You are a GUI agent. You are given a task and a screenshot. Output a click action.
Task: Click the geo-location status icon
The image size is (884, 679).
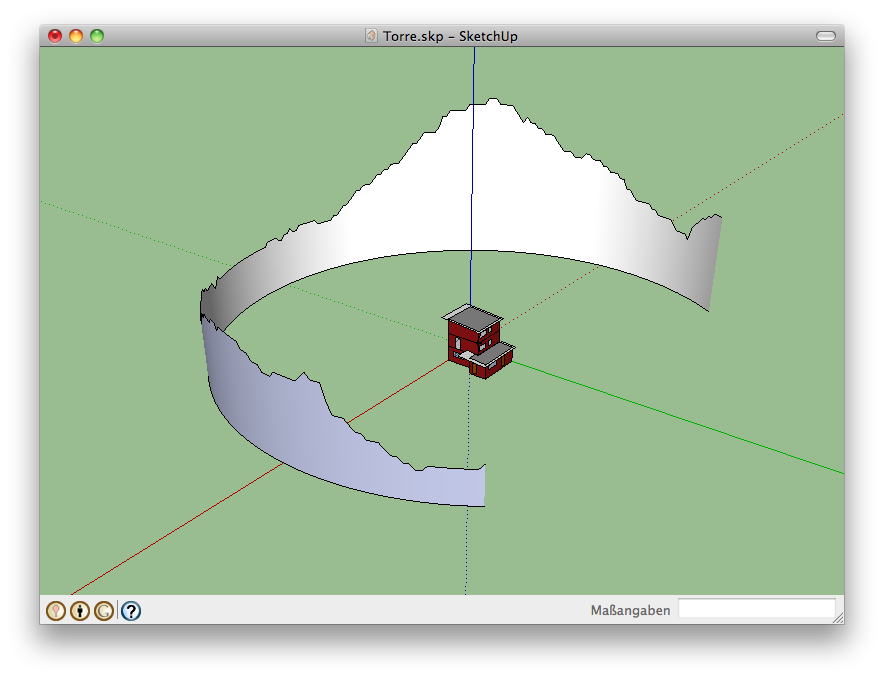coord(56,610)
